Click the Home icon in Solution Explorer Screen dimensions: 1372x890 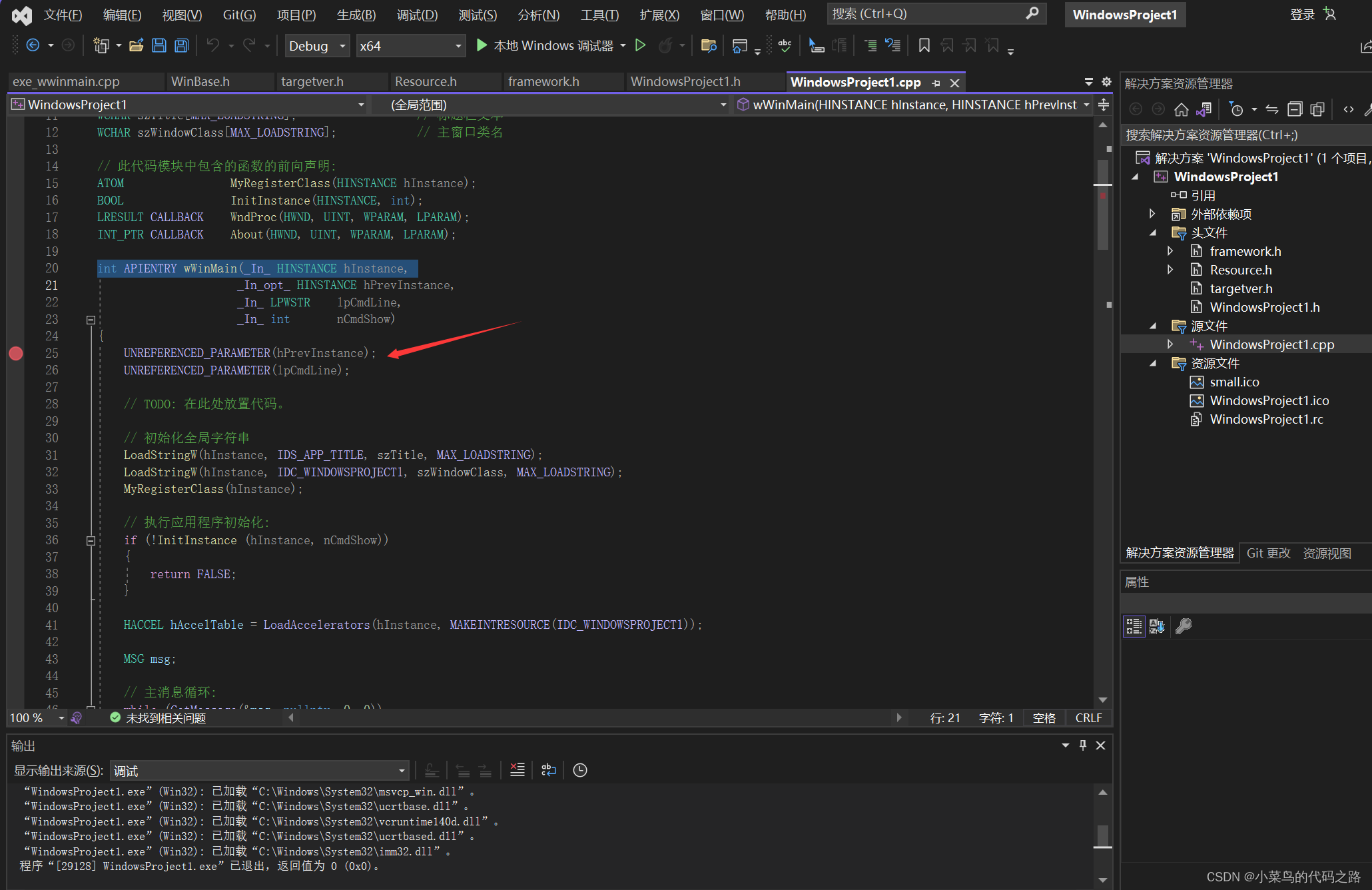pyautogui.click(x=1181, y=109)
